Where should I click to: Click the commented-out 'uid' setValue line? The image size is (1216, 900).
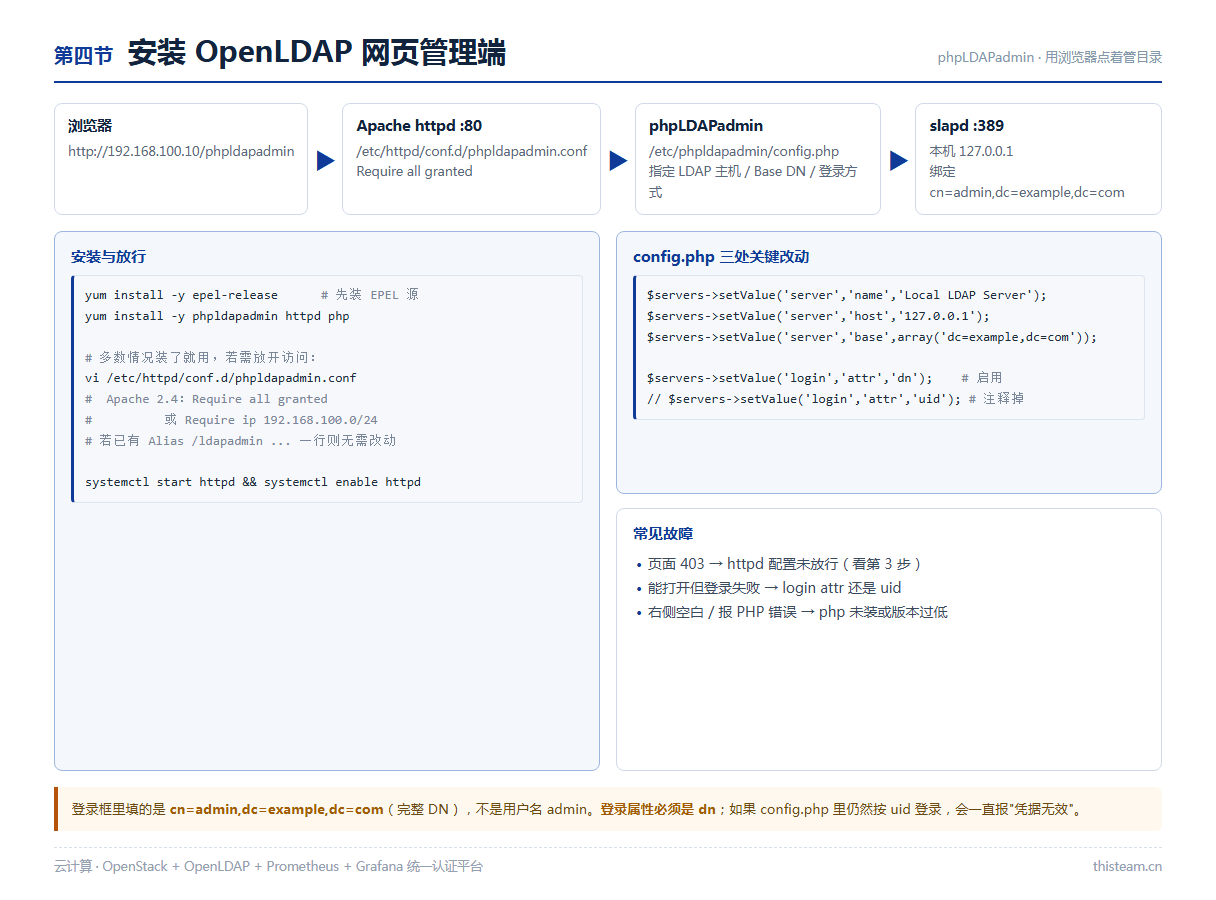[x=835, y=399]
